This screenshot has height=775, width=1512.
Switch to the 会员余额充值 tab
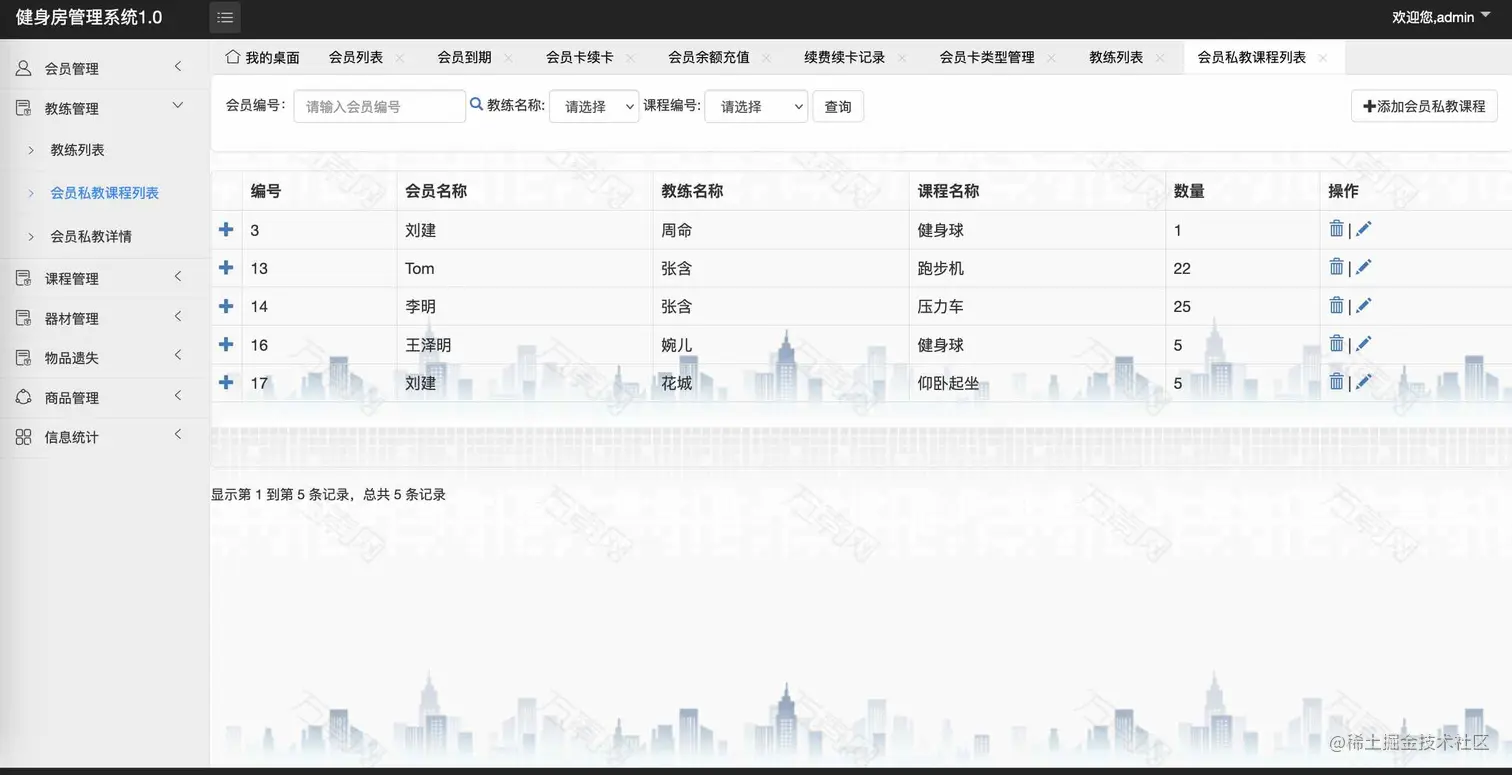[709, 57]
